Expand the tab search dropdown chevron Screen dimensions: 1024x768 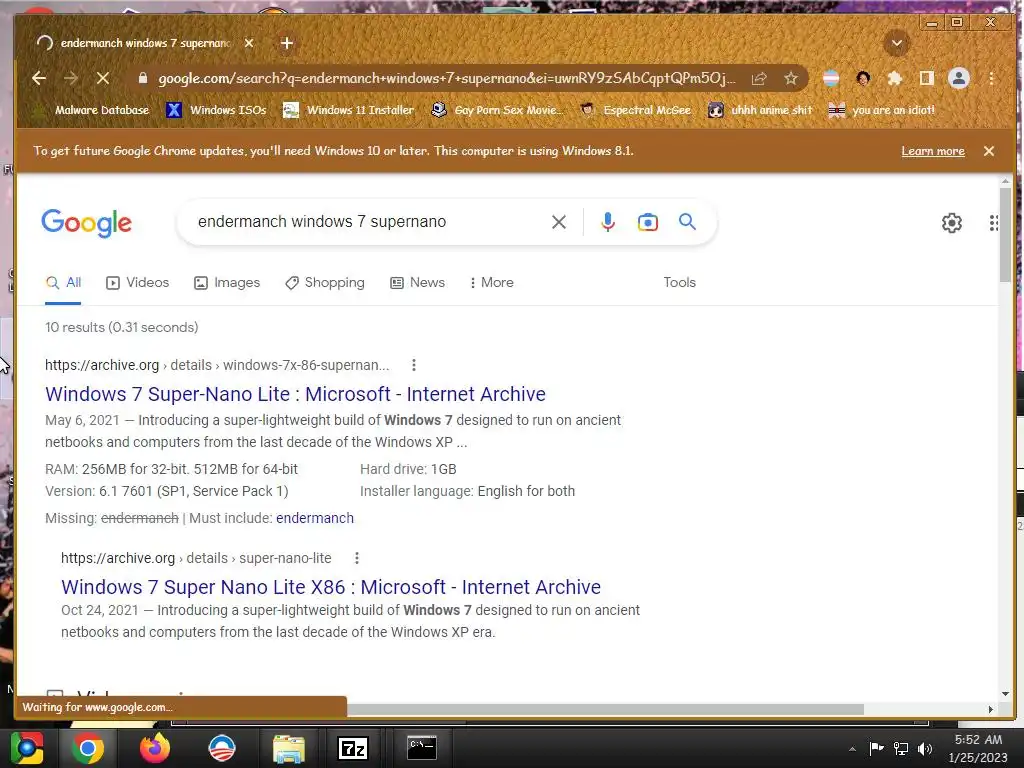897,43
